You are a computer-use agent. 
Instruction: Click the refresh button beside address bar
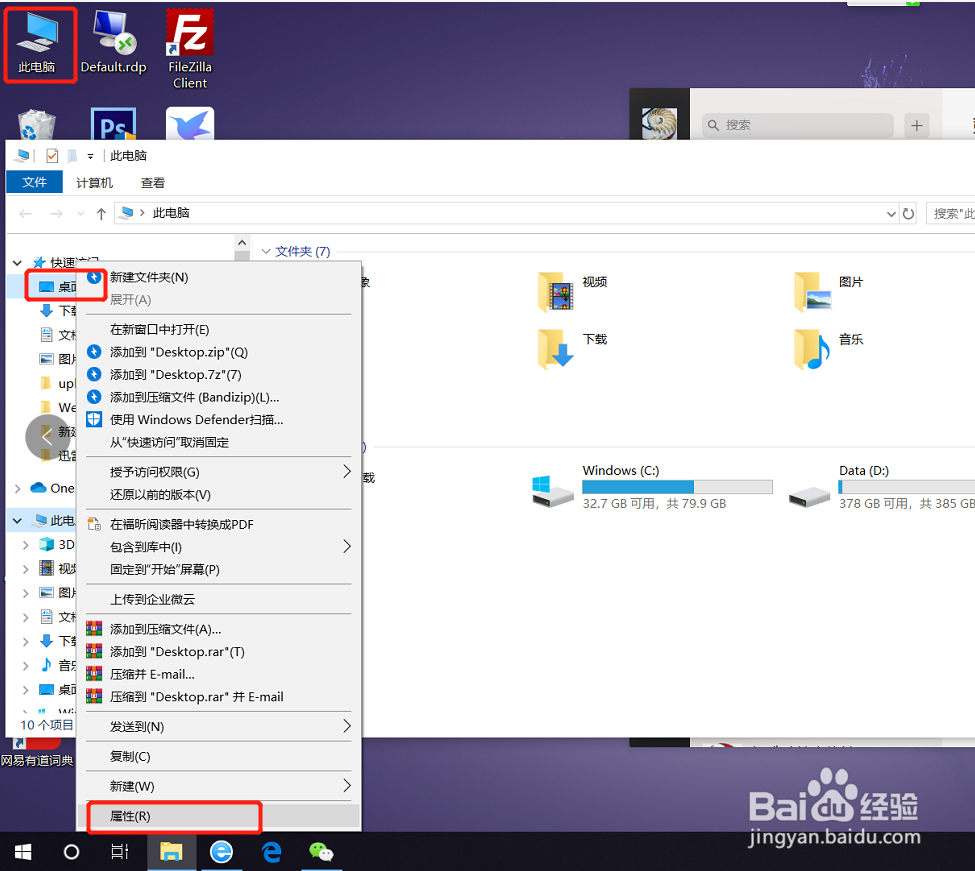(908, 214)
